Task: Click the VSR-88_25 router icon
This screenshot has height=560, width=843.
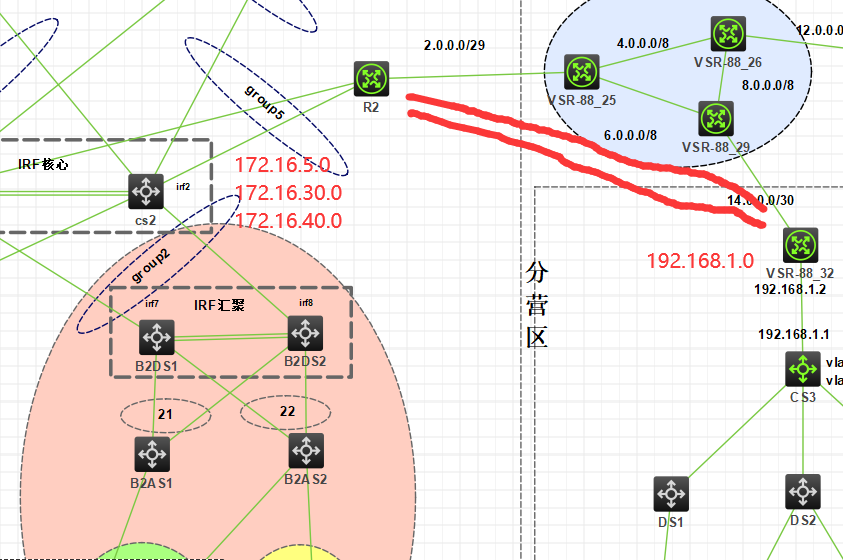Action: [x=582, y=72]
